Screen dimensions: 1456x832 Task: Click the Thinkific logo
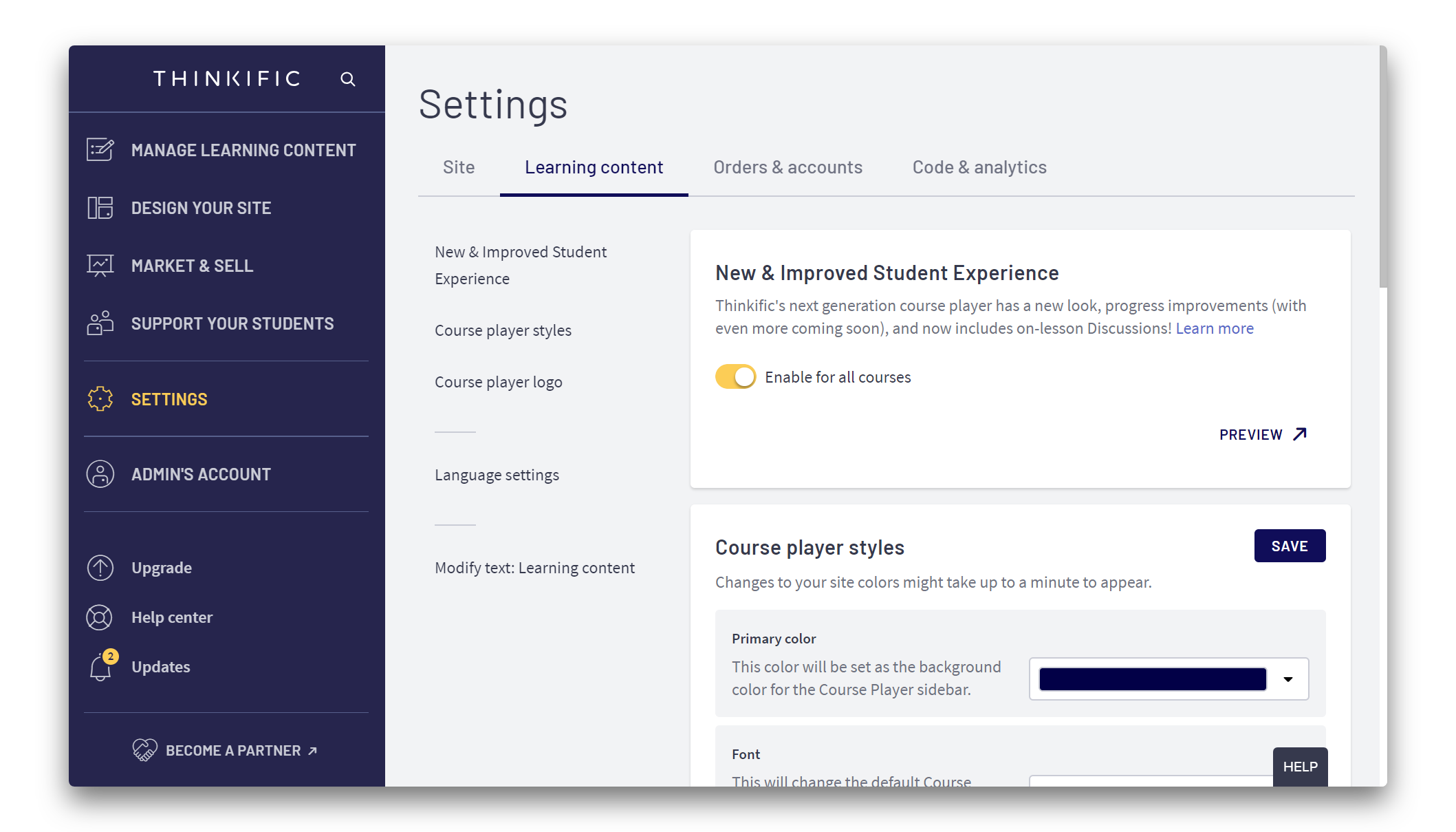(227, 78)
